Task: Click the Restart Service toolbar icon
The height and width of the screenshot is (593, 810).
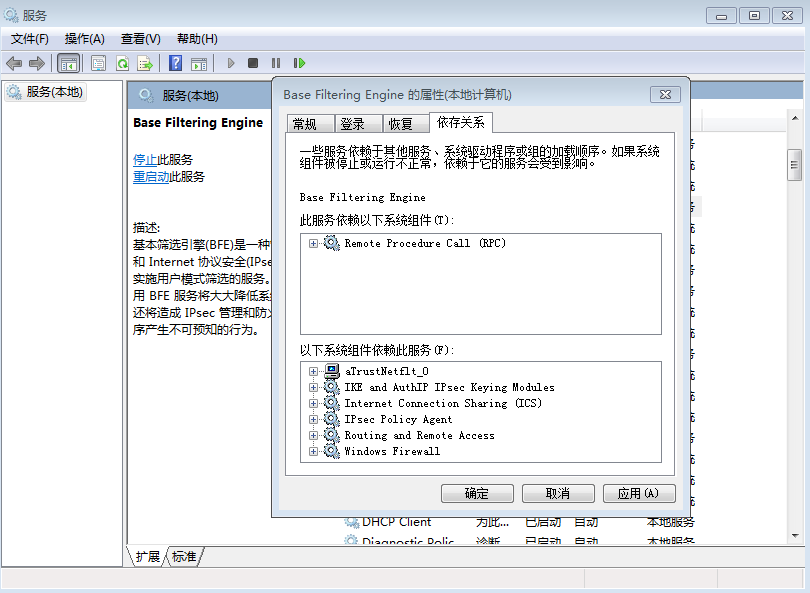Action: [x=298, y=63]
